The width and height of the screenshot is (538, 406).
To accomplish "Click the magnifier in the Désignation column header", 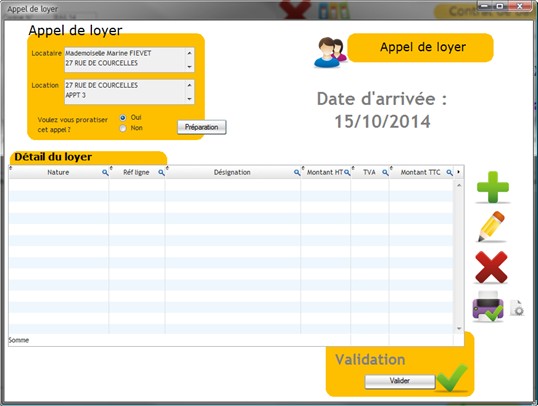I will (x=297, y=173).
